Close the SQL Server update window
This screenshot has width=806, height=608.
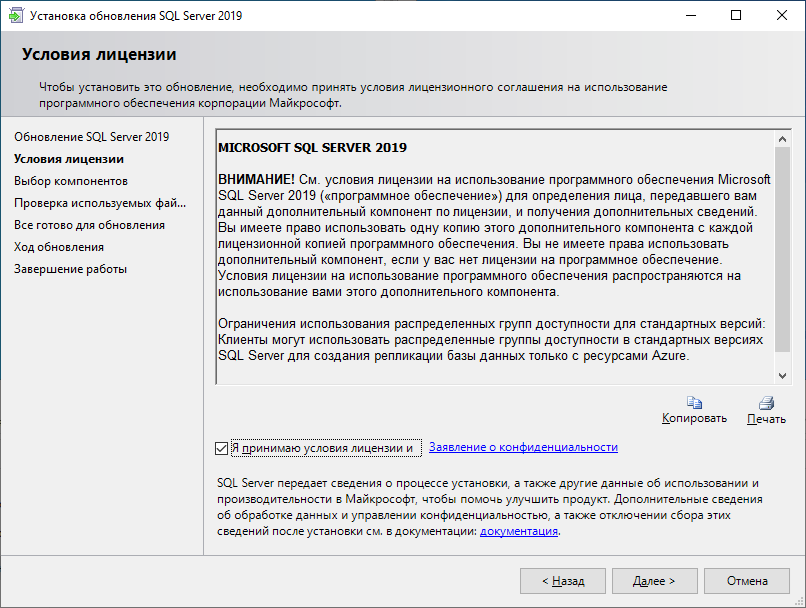782,15
